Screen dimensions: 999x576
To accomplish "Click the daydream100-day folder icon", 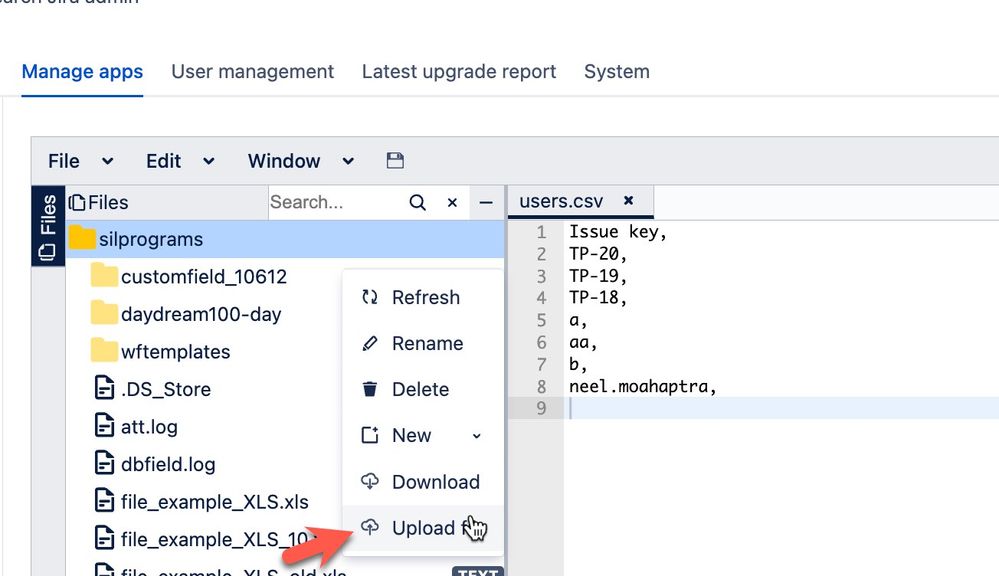I will pyautogui.click(x=104, y=313).
